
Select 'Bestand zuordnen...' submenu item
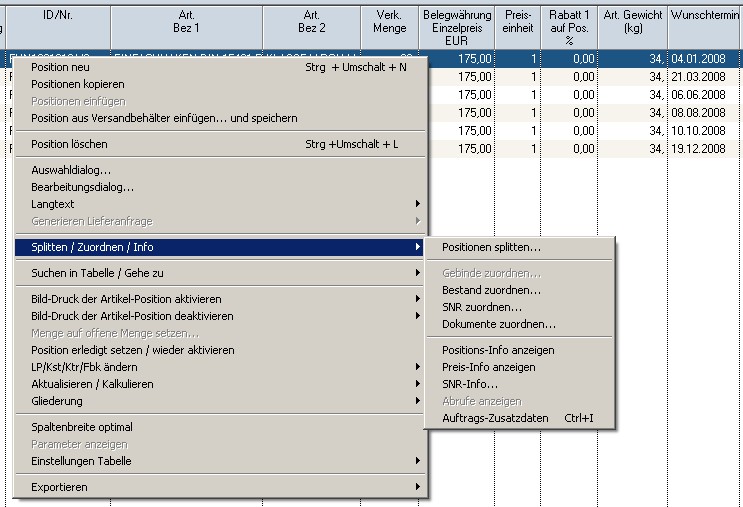(491, 290)
